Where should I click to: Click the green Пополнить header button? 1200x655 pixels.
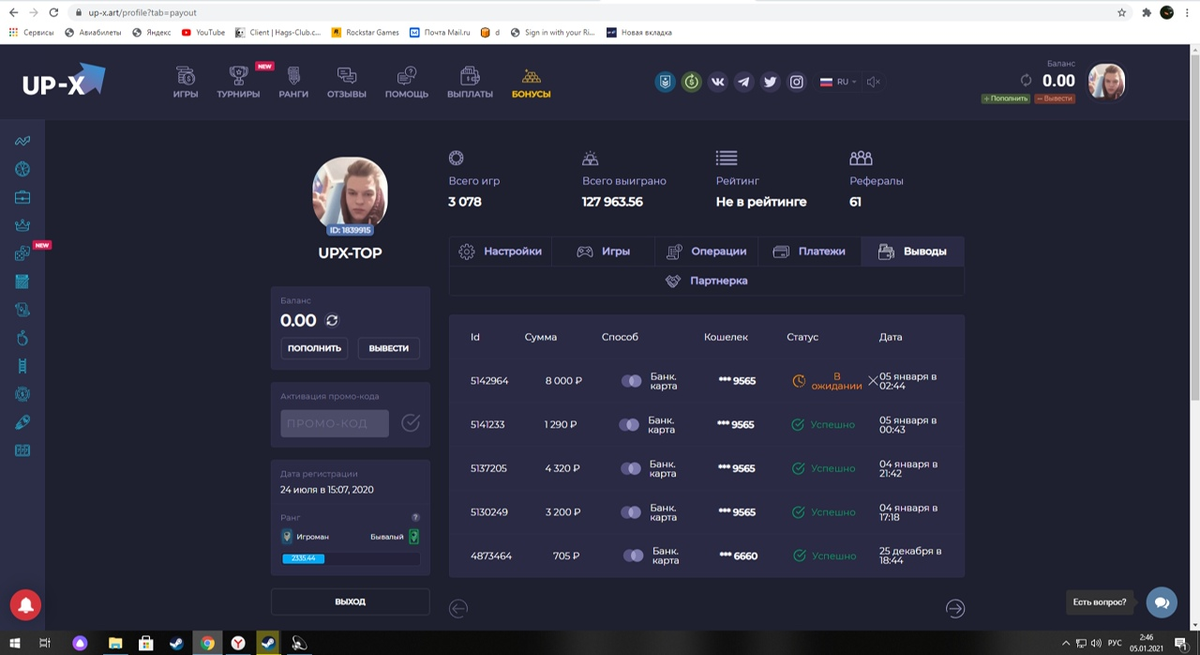tap(1005, 99)
